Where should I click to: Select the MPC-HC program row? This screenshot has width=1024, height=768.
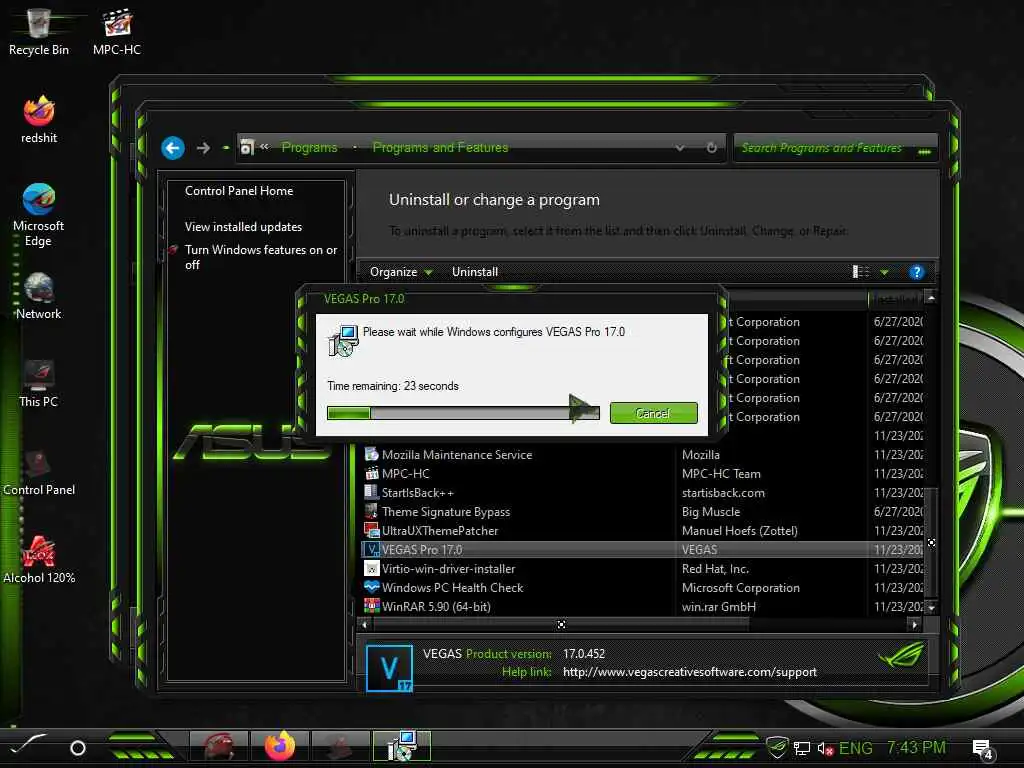tap(643, 473)
